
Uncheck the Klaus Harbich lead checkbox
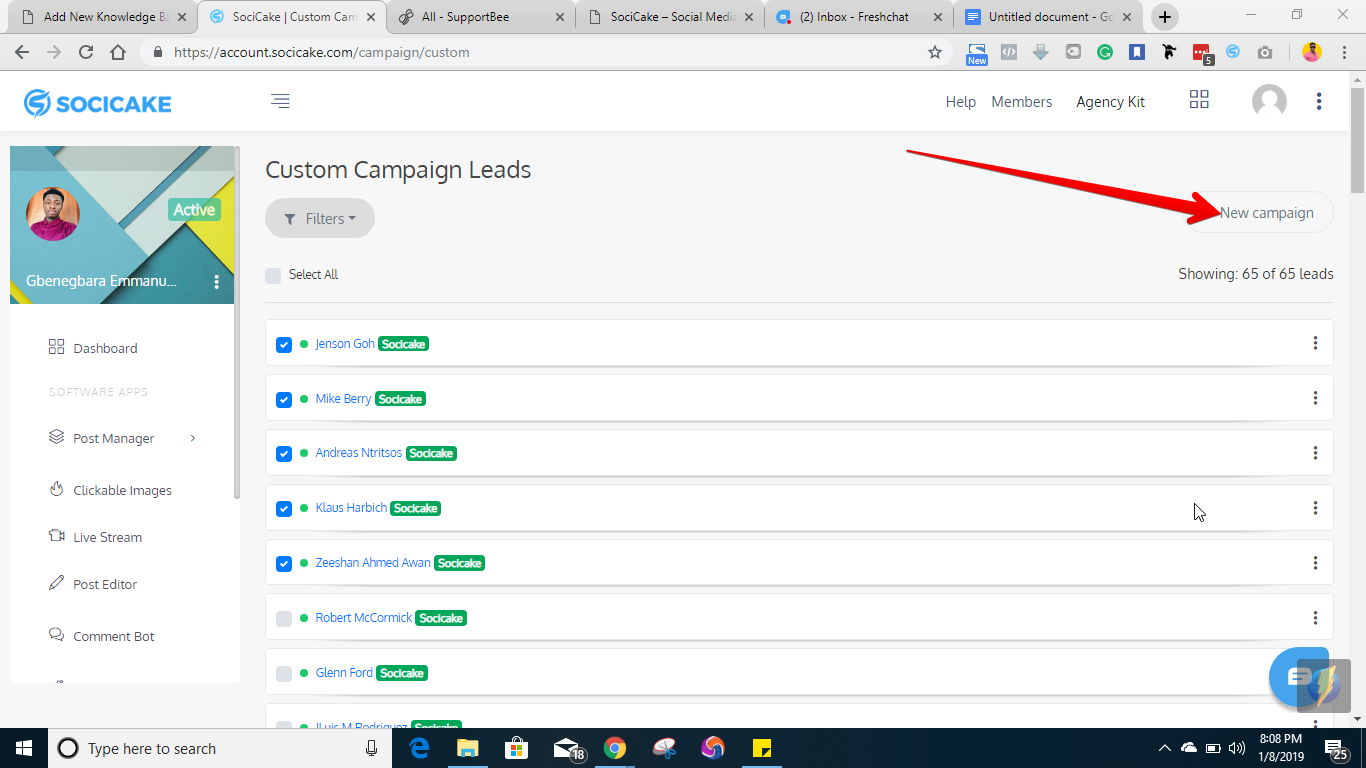(284, 509)
